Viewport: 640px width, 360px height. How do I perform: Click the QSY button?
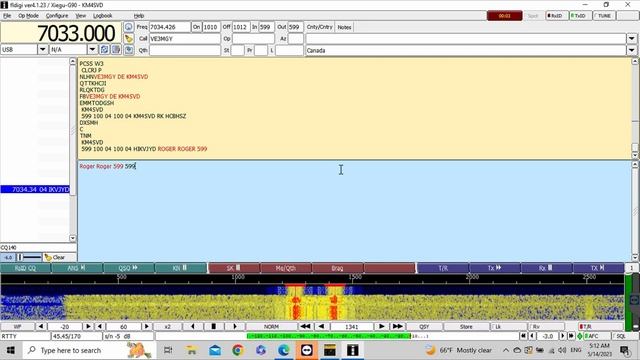click(x=424, y=327)
